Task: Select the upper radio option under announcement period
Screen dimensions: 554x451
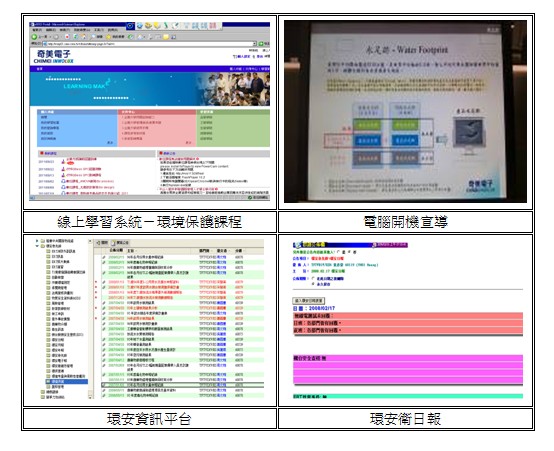Action: pyautogui.click(x=313, y=278)
